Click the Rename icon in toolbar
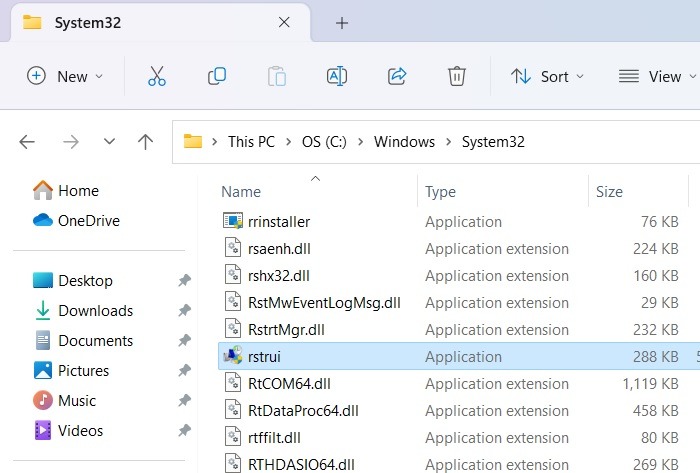 pyautogui.click(x=337, y=76)
